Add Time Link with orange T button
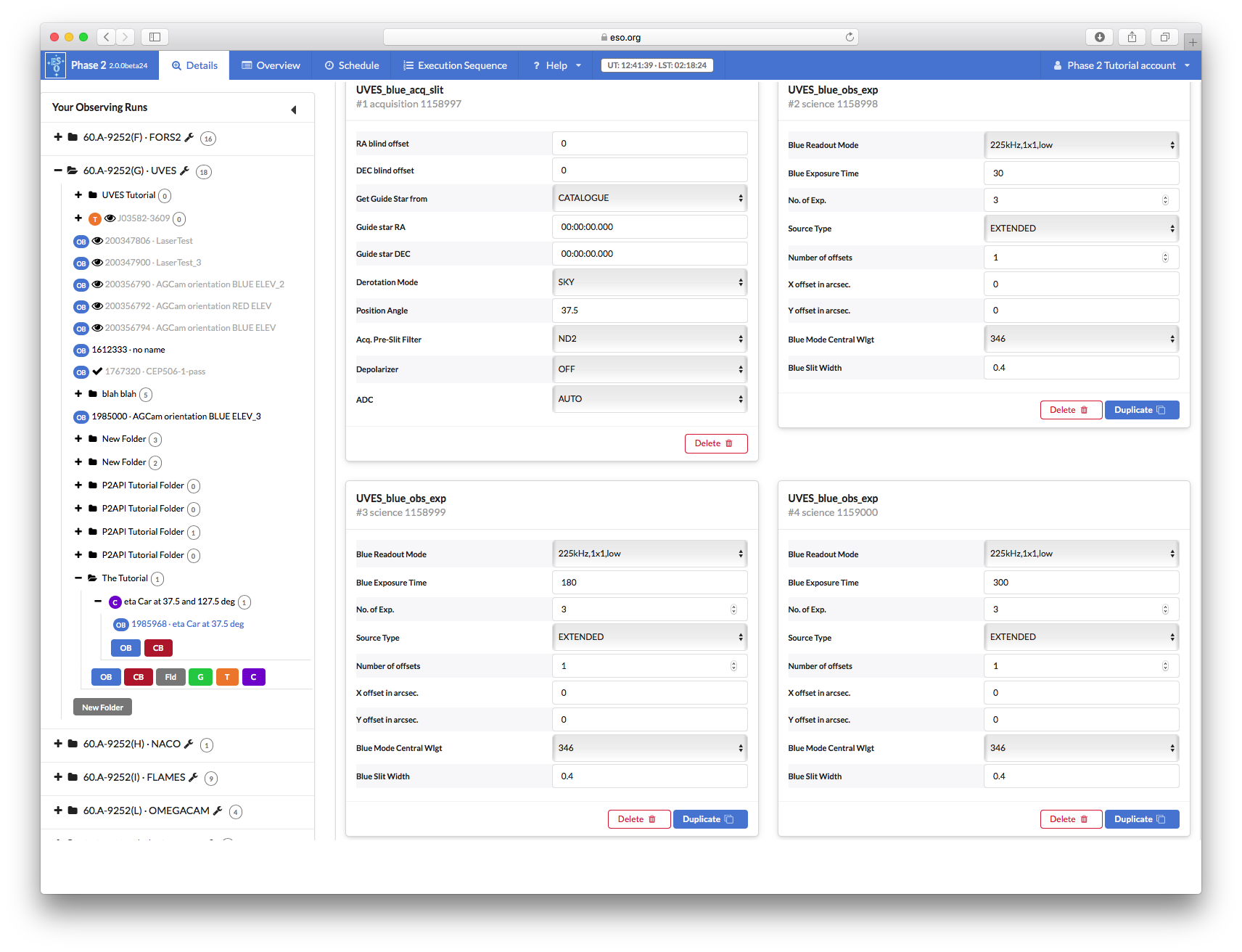This screenshot has width=1242, height=952. (x=227, y=677)
